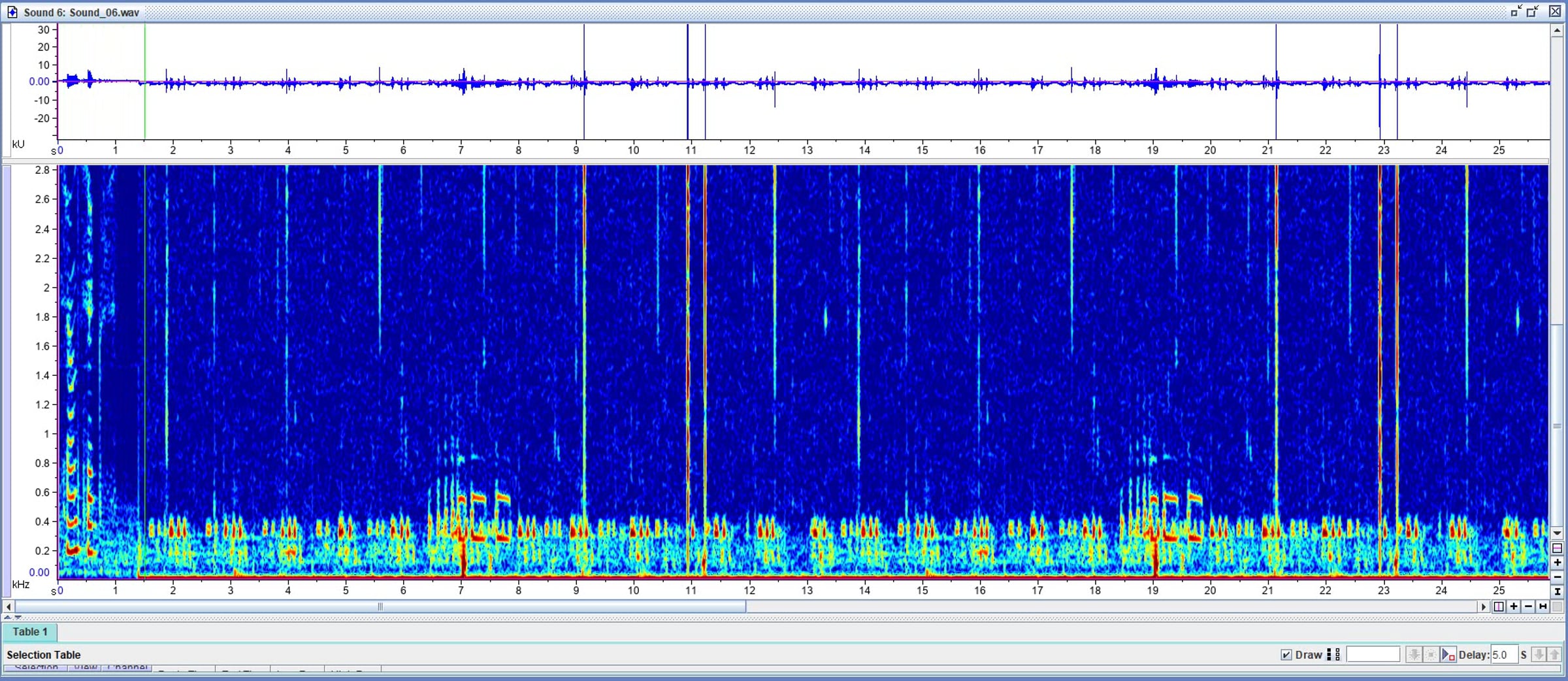
Task: Click the green position marker in waveform
Action: pos(145,82)
